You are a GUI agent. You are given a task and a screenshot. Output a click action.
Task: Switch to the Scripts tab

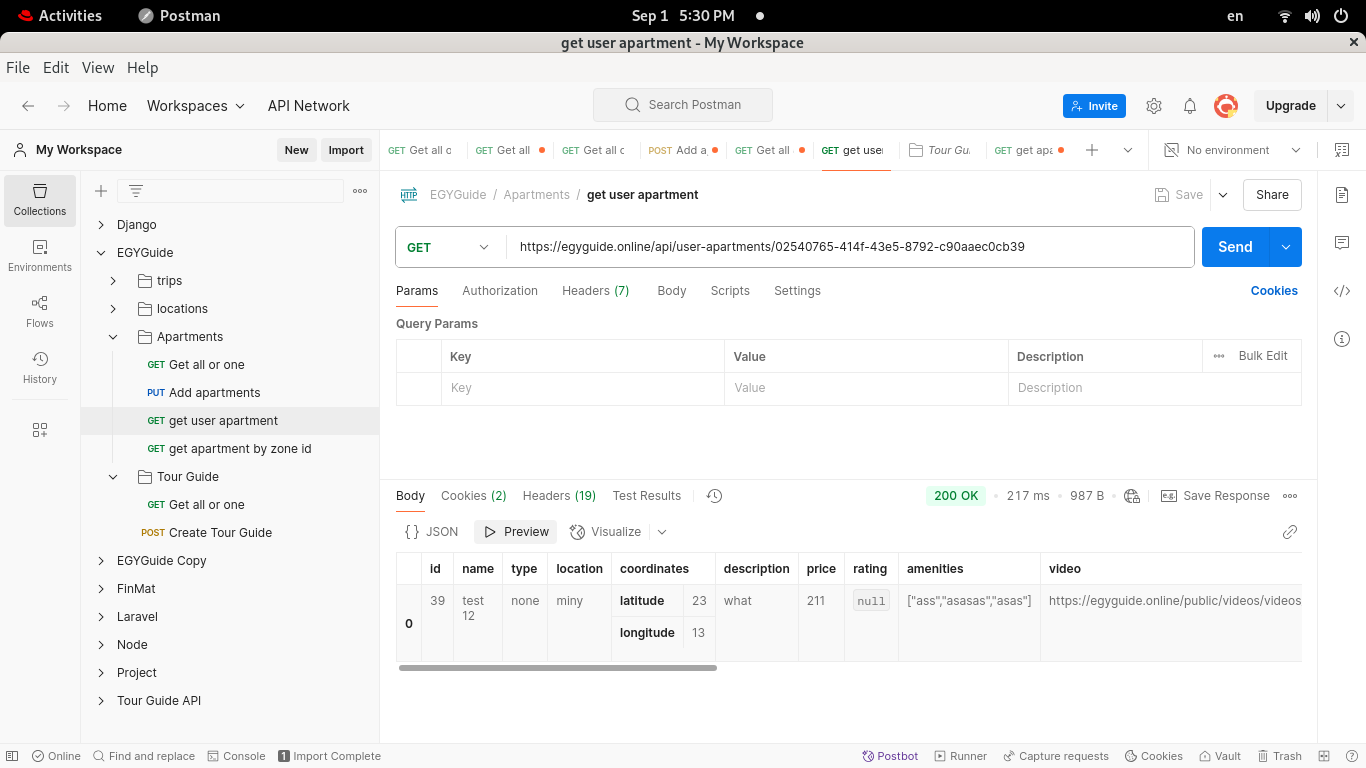click(x=730, y=291)
